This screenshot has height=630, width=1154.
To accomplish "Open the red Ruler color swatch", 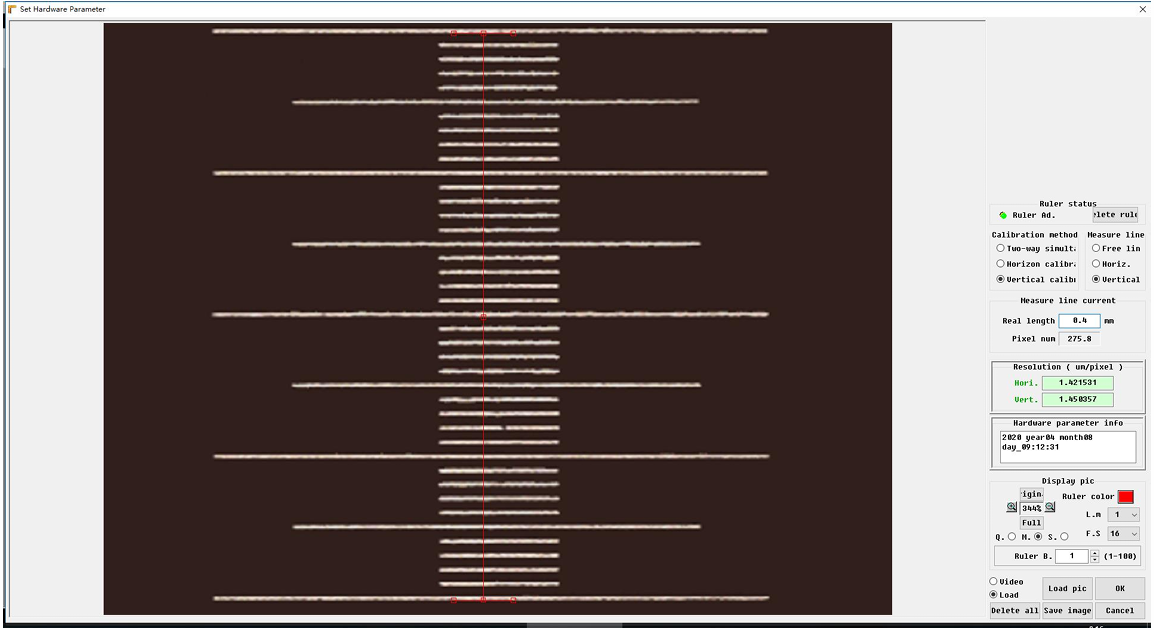I will coord(1125,497).
